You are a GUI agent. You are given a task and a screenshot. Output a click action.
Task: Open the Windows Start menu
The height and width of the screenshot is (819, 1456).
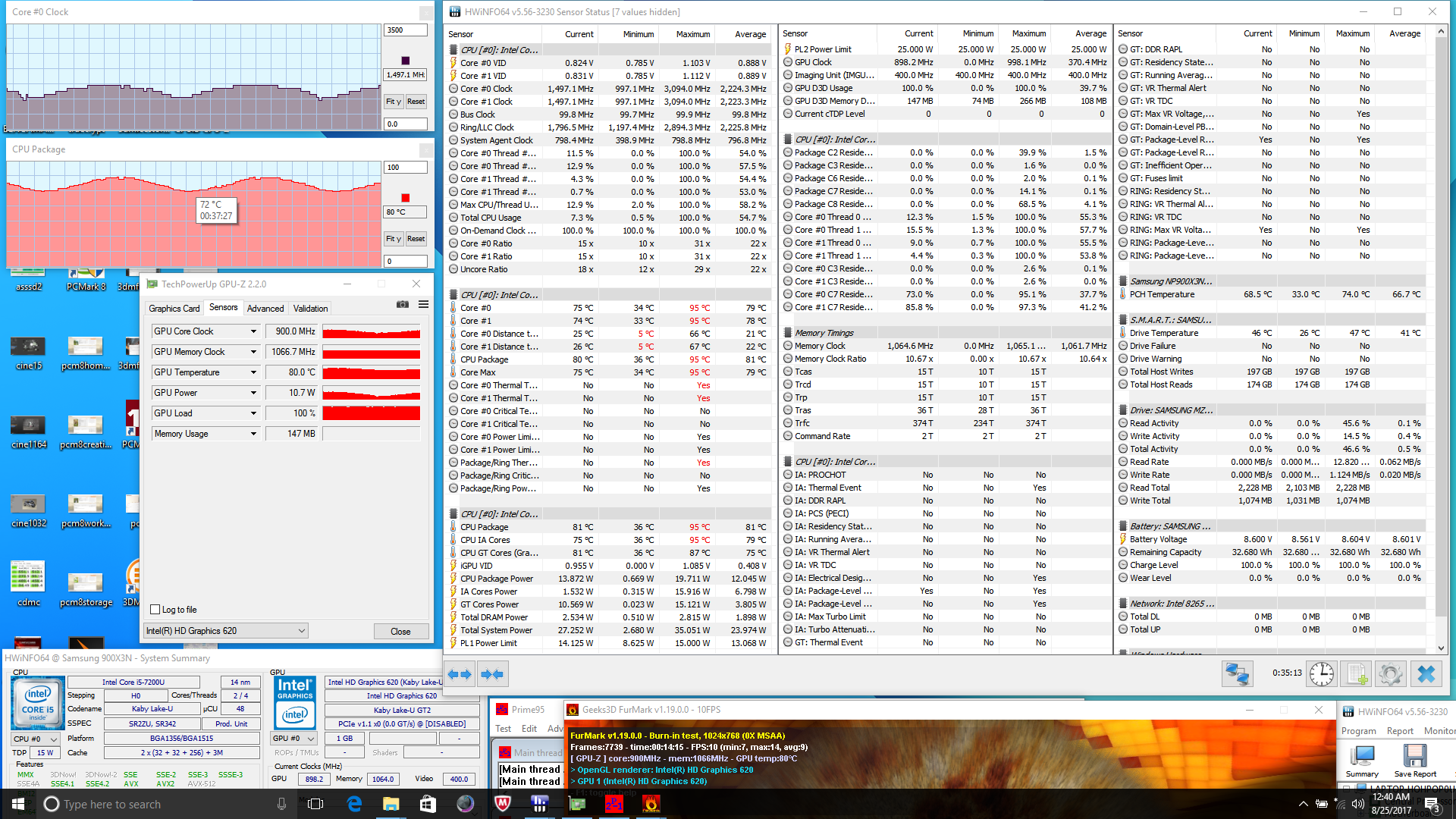tap(18, 804)
